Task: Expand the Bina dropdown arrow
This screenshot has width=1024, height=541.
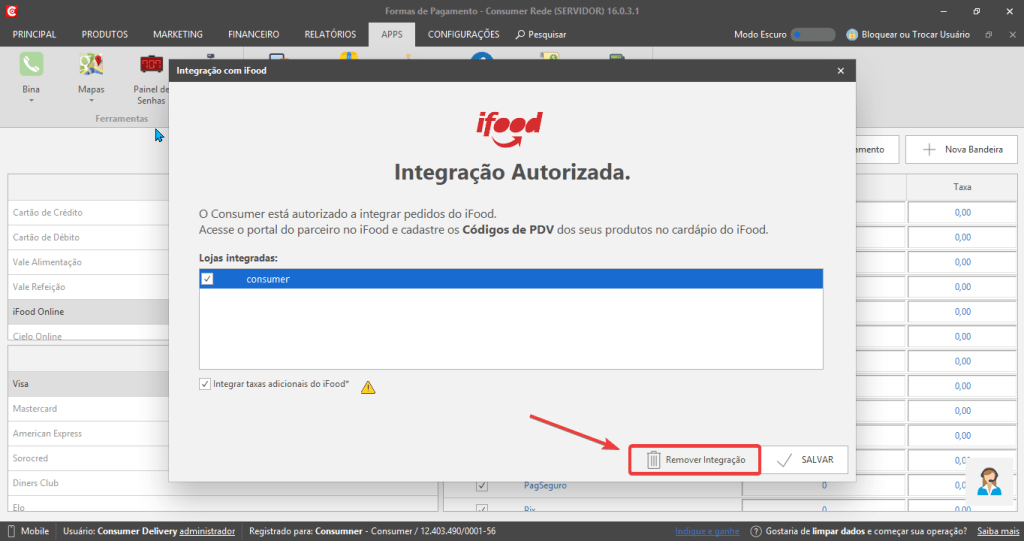Action: click(x=31, y=101)
